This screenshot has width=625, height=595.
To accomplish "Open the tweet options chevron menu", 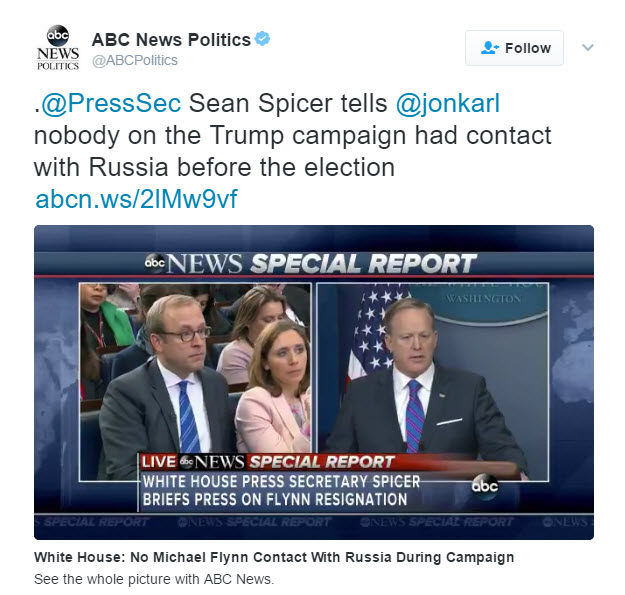I will pyautogui.click(x=588, y=47).
